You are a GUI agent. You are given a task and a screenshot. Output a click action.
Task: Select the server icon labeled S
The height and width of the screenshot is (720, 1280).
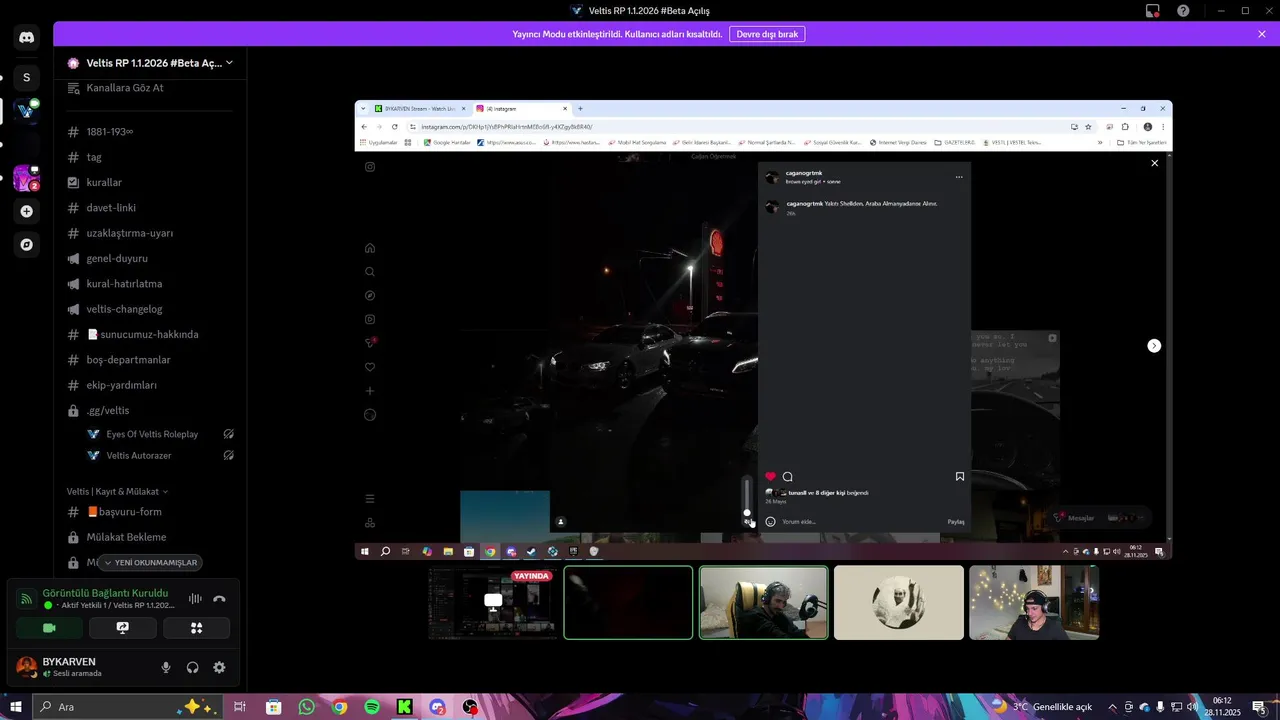tap(27, 77)
